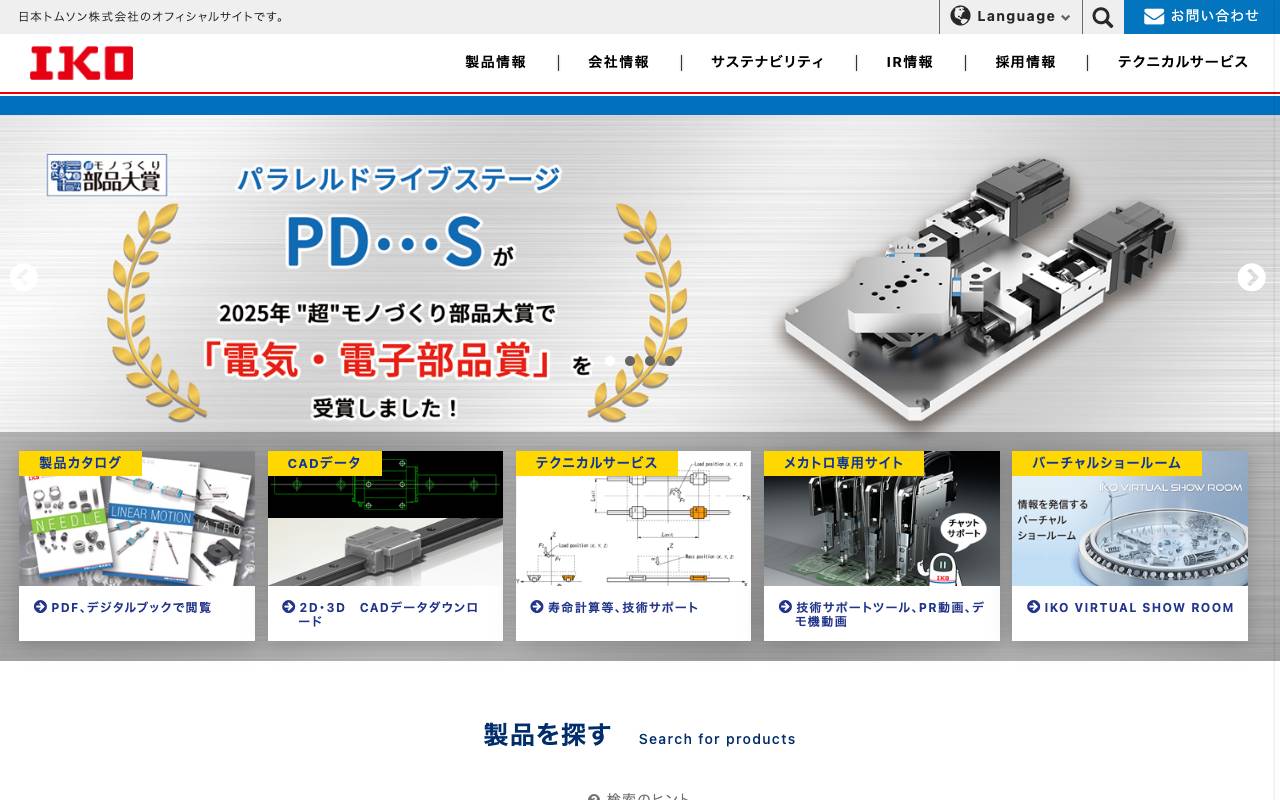Open the 採用情報 menu item
Viewport: 1280px width, 800px height.
(1025, 62)
